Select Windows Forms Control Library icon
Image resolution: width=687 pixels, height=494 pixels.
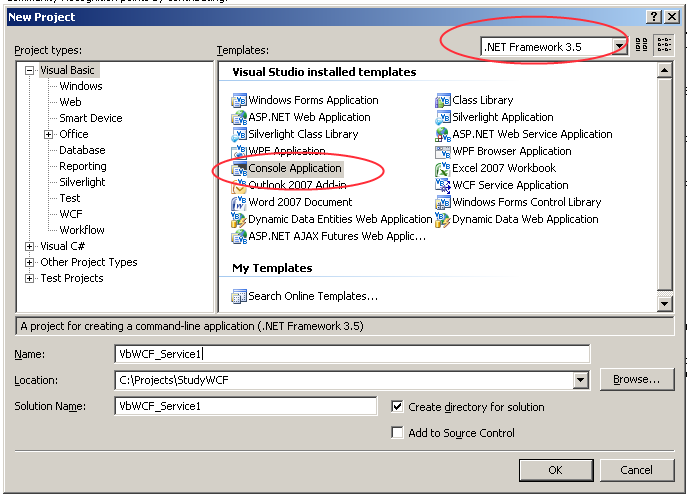443,203
